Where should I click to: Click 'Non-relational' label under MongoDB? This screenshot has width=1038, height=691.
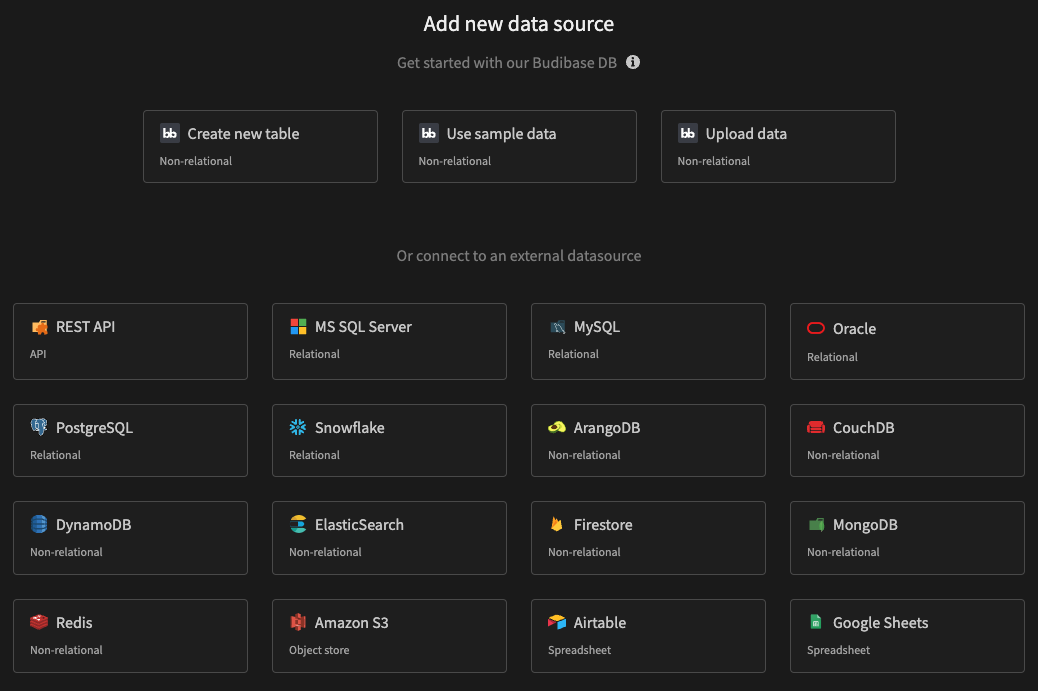[x=843, y=552]
